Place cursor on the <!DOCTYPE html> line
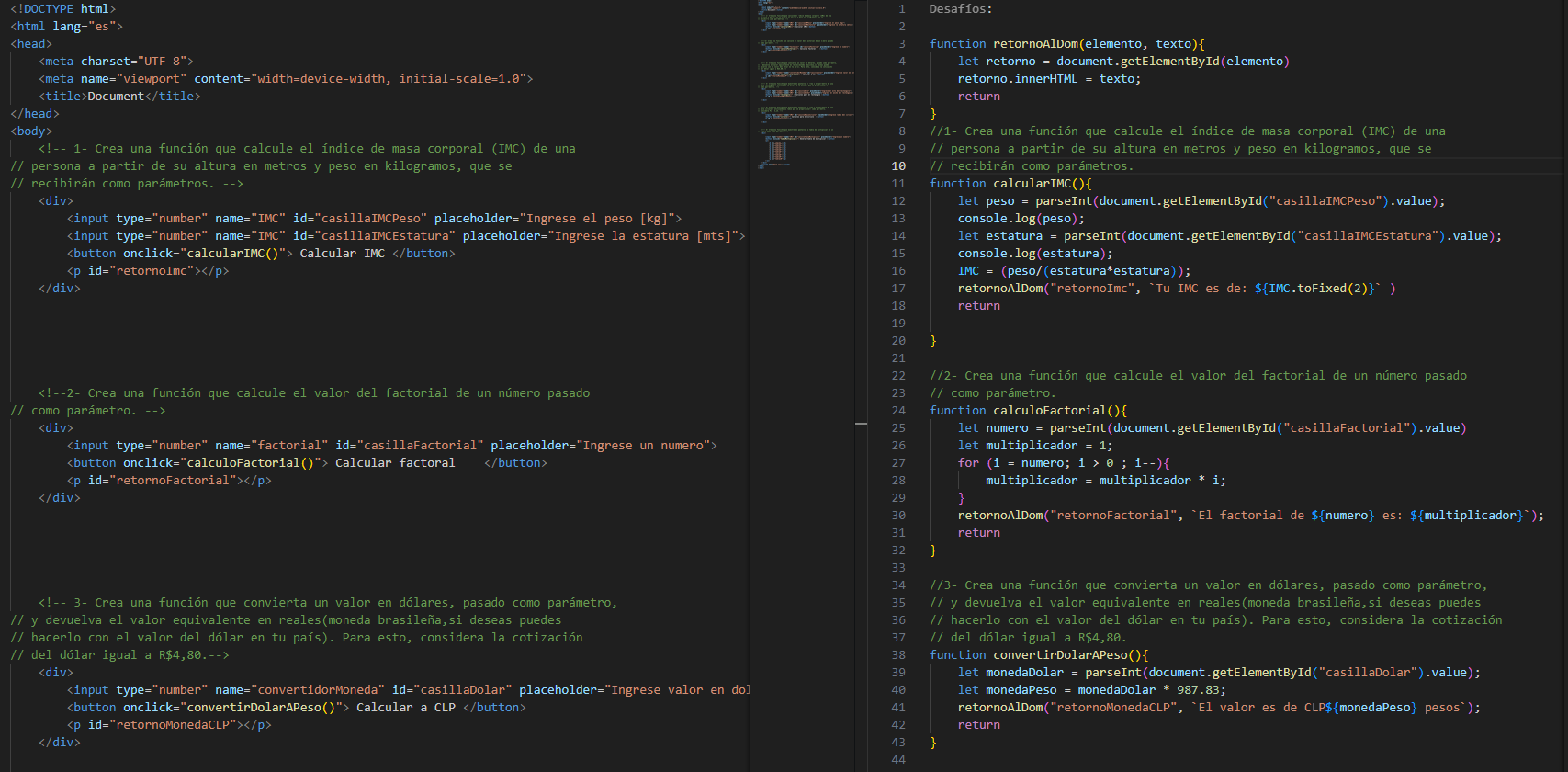Viewport: 1568px width, 772px height. (x=62, y=9)
